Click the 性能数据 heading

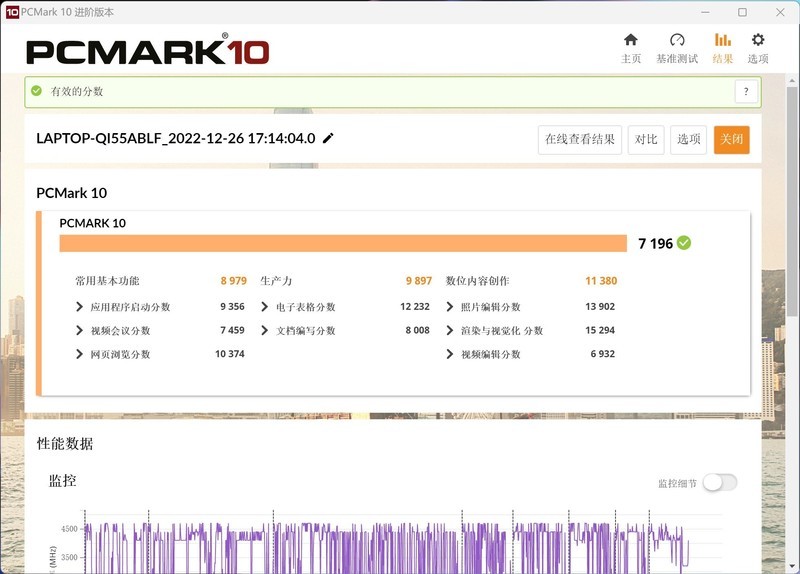pyautogui.click(x=65, y=443)
